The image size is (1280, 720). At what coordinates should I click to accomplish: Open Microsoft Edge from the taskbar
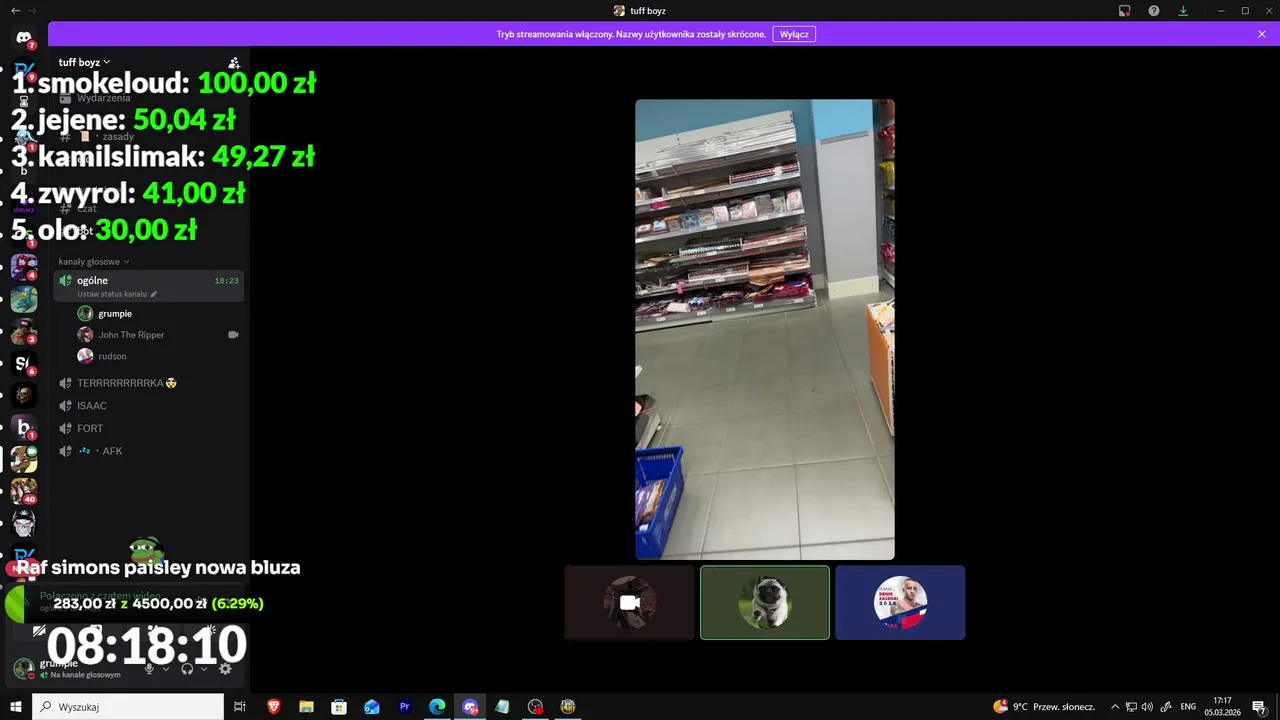pyautogui.click(x=437, y=707)
